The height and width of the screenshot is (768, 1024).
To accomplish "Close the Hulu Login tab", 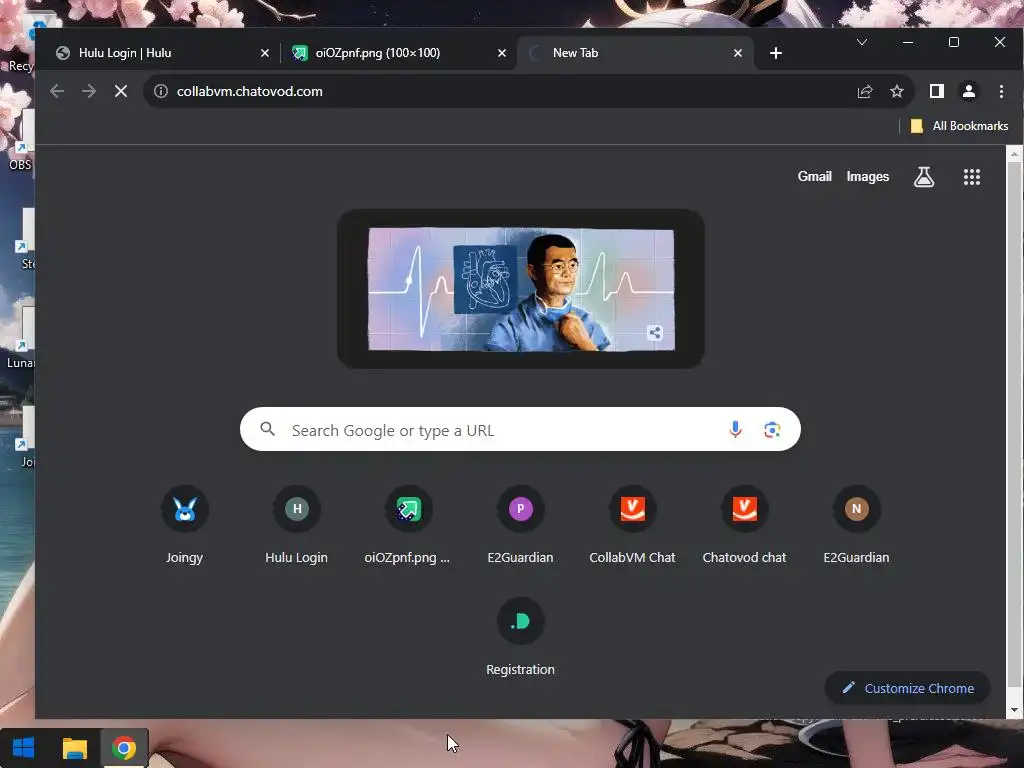I will tap(264, 53).
